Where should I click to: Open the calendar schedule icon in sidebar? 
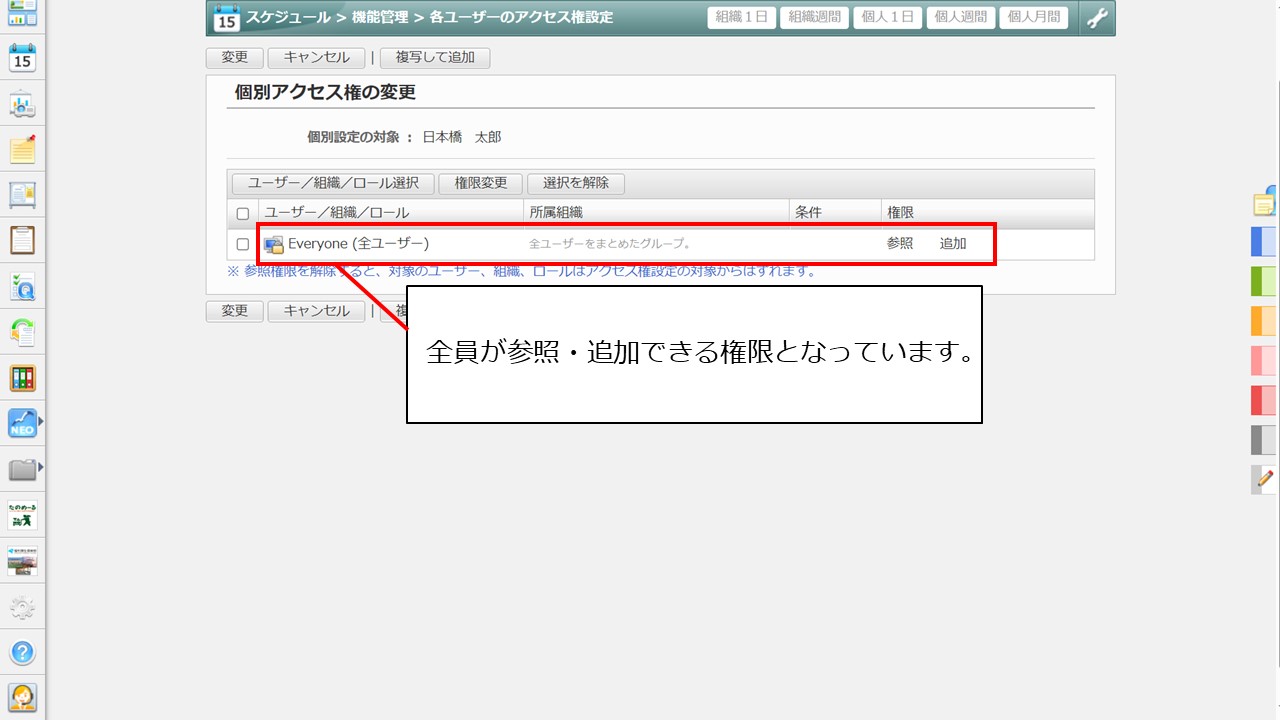coord(22,58)
